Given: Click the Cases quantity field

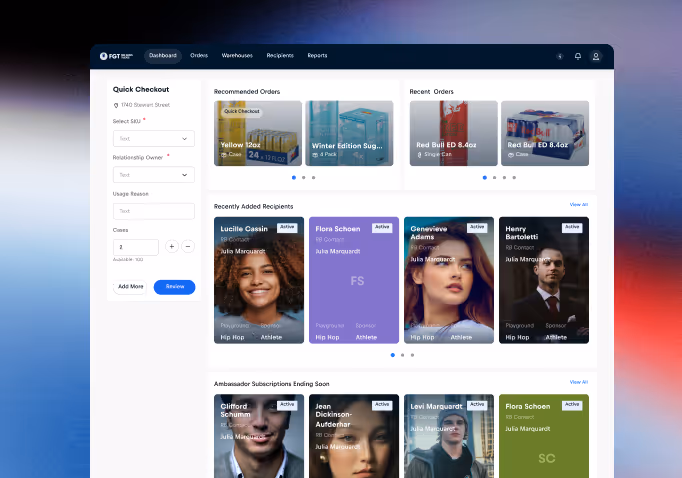Looking at the screenshot, I should point(136,247).
